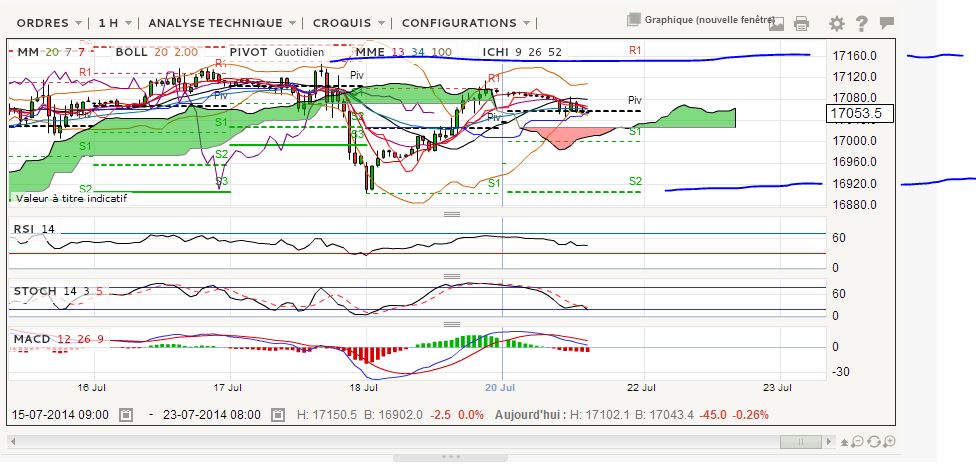Click the 'B: 17043.4' today's low value
The width and height of the screenshot is (976, 464).
click(664, 414)
